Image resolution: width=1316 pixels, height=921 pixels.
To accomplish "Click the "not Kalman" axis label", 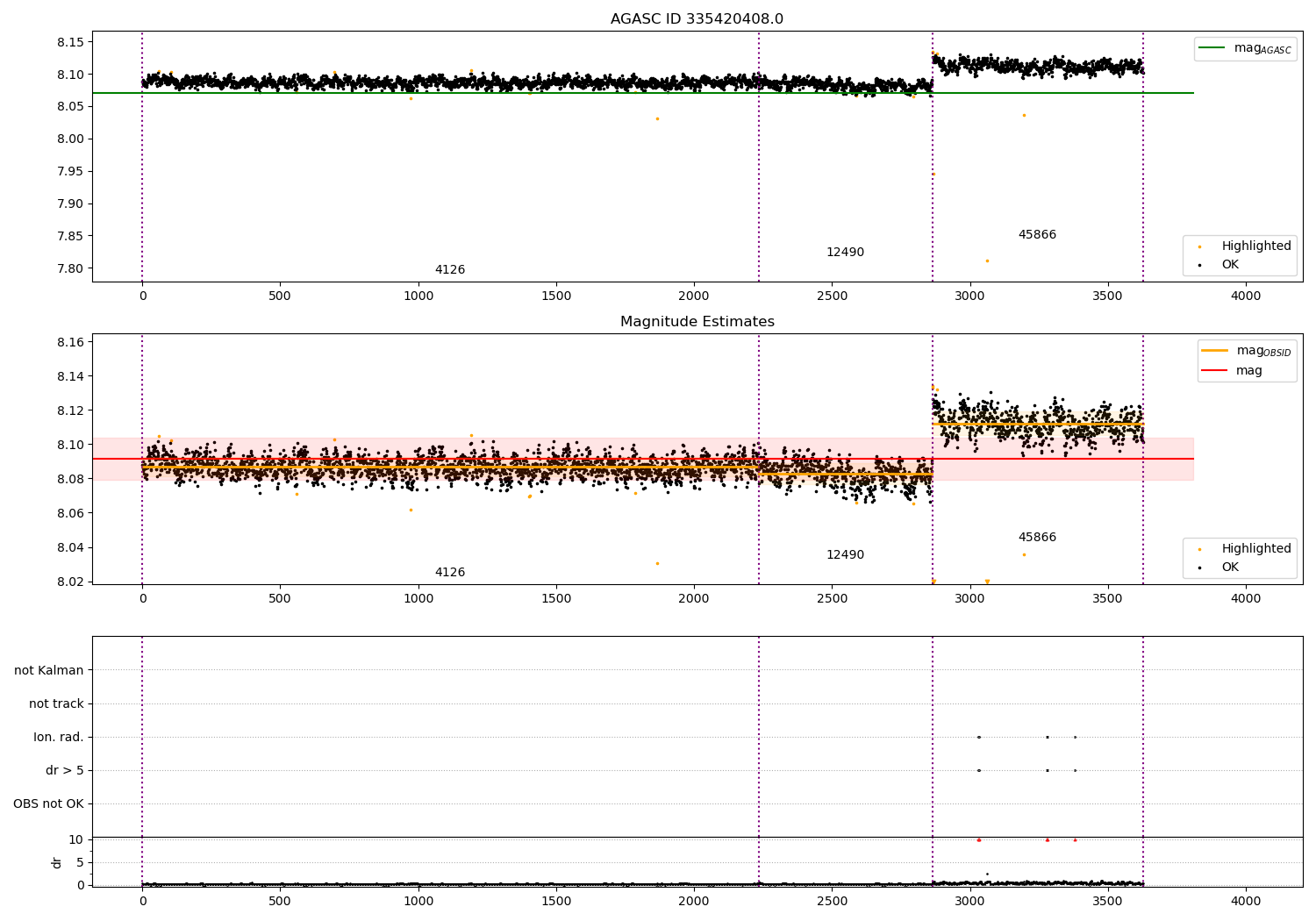I will 49,671.
